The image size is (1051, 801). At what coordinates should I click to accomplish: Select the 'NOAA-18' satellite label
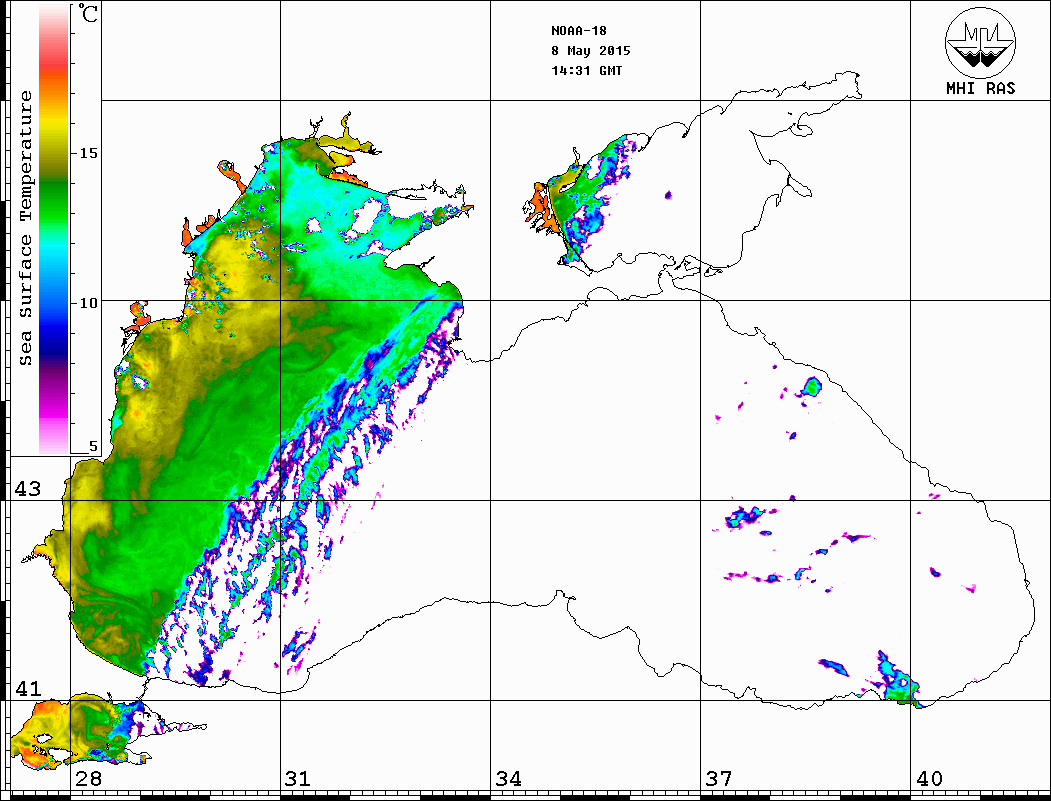[x=578, y=31]
